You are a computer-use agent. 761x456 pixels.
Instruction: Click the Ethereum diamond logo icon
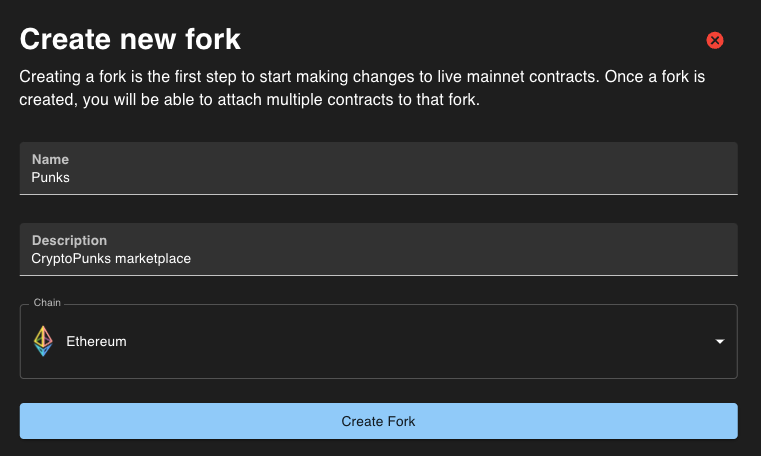click(43, 341)
